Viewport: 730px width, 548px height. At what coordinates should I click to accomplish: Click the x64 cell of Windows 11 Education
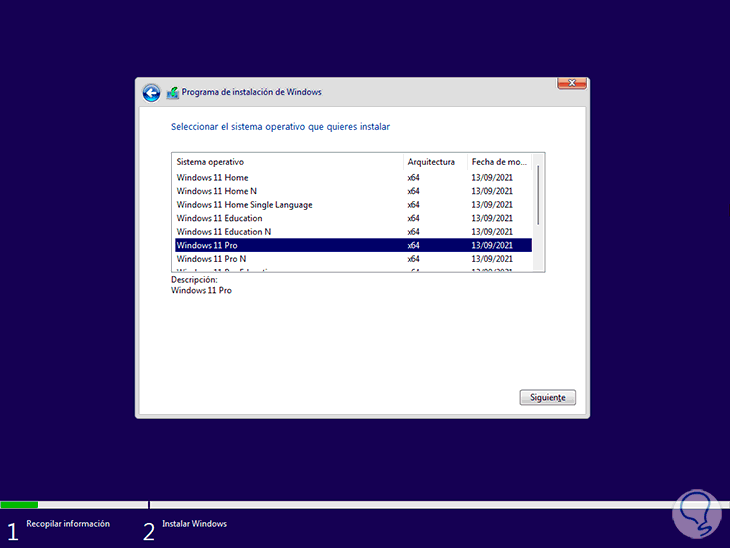click(x=413, y=218)
